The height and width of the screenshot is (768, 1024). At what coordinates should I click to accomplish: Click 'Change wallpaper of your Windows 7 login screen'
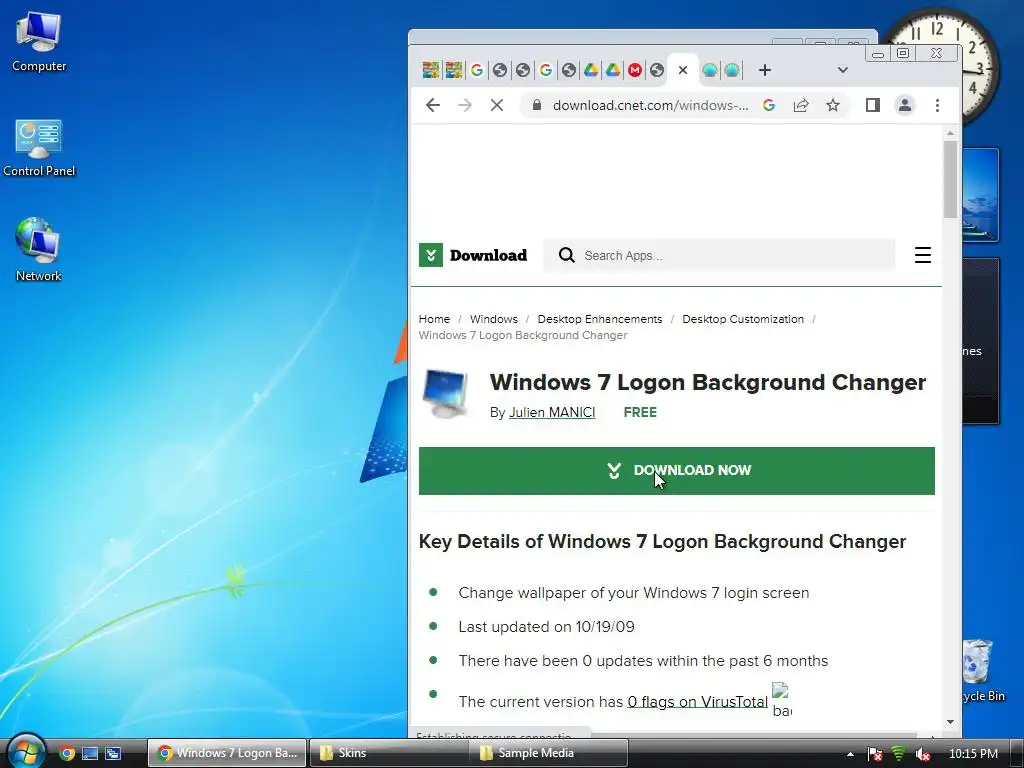(x=633, y=593)
